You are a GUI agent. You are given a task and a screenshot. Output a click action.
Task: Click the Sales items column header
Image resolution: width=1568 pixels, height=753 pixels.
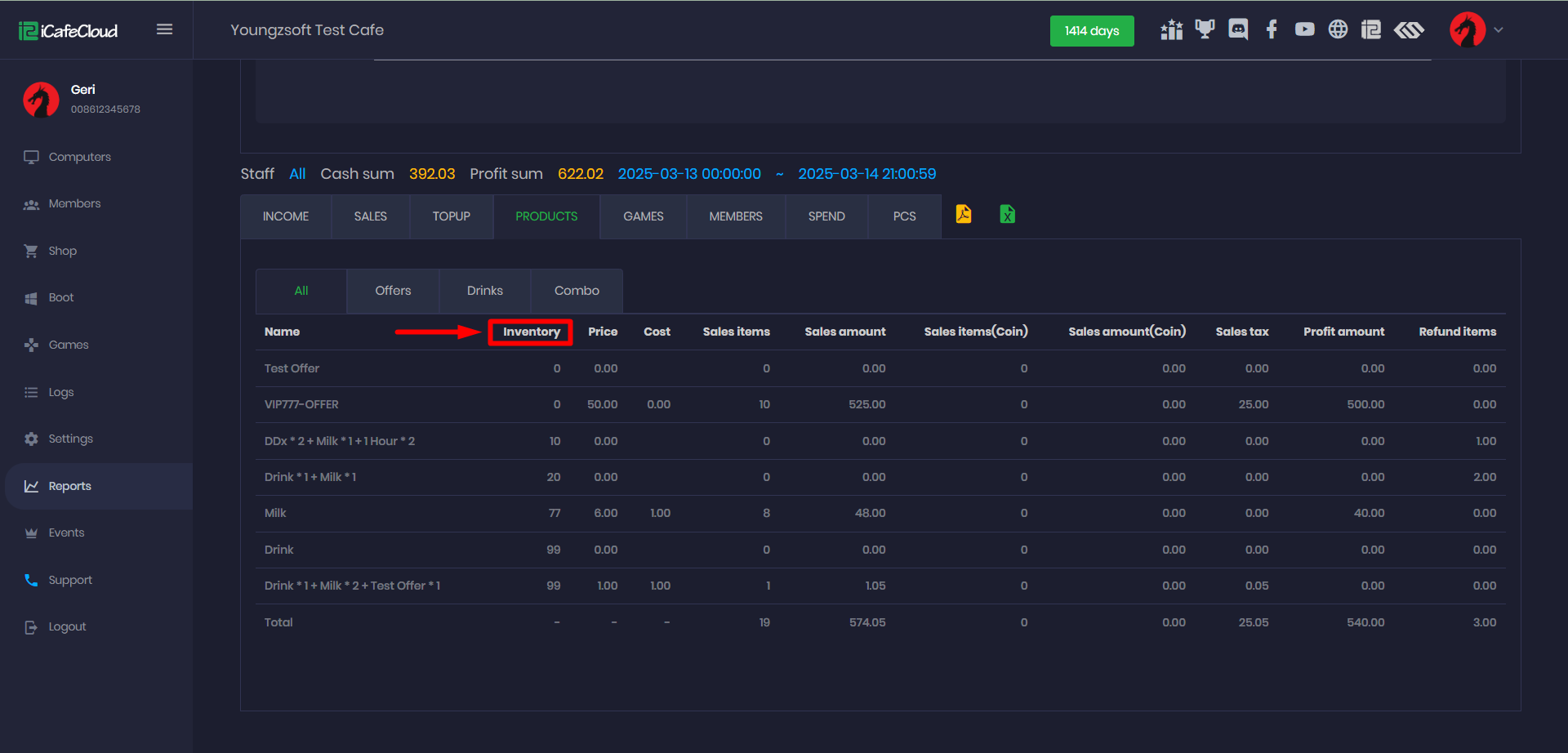click(737, 332)
